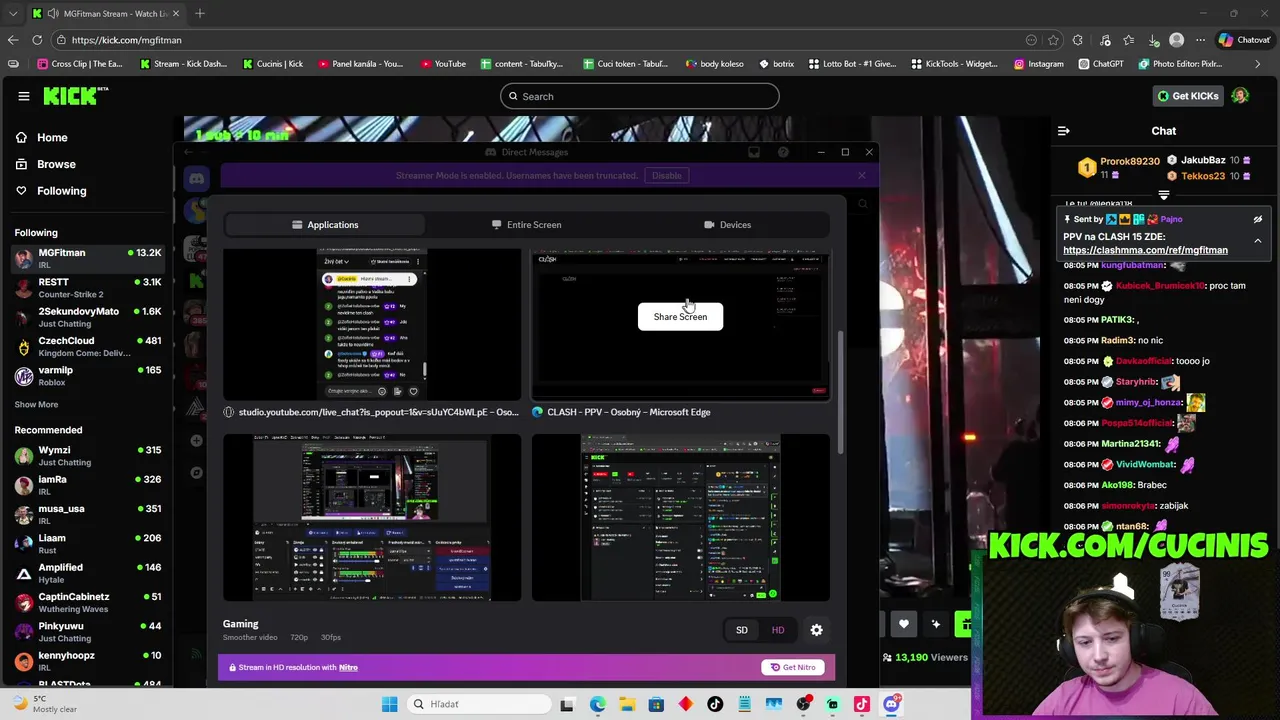Open recommended channel Amplified

click(87, 573)
